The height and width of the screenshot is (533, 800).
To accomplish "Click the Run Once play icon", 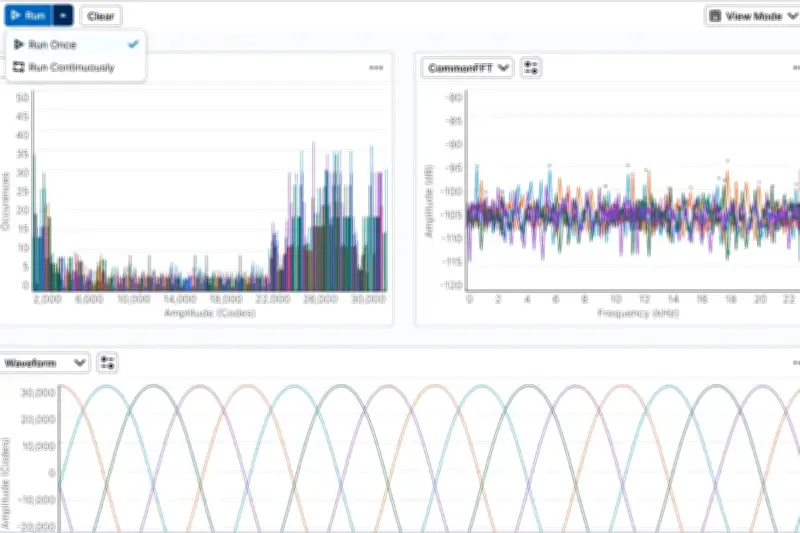I will [19, 44].
